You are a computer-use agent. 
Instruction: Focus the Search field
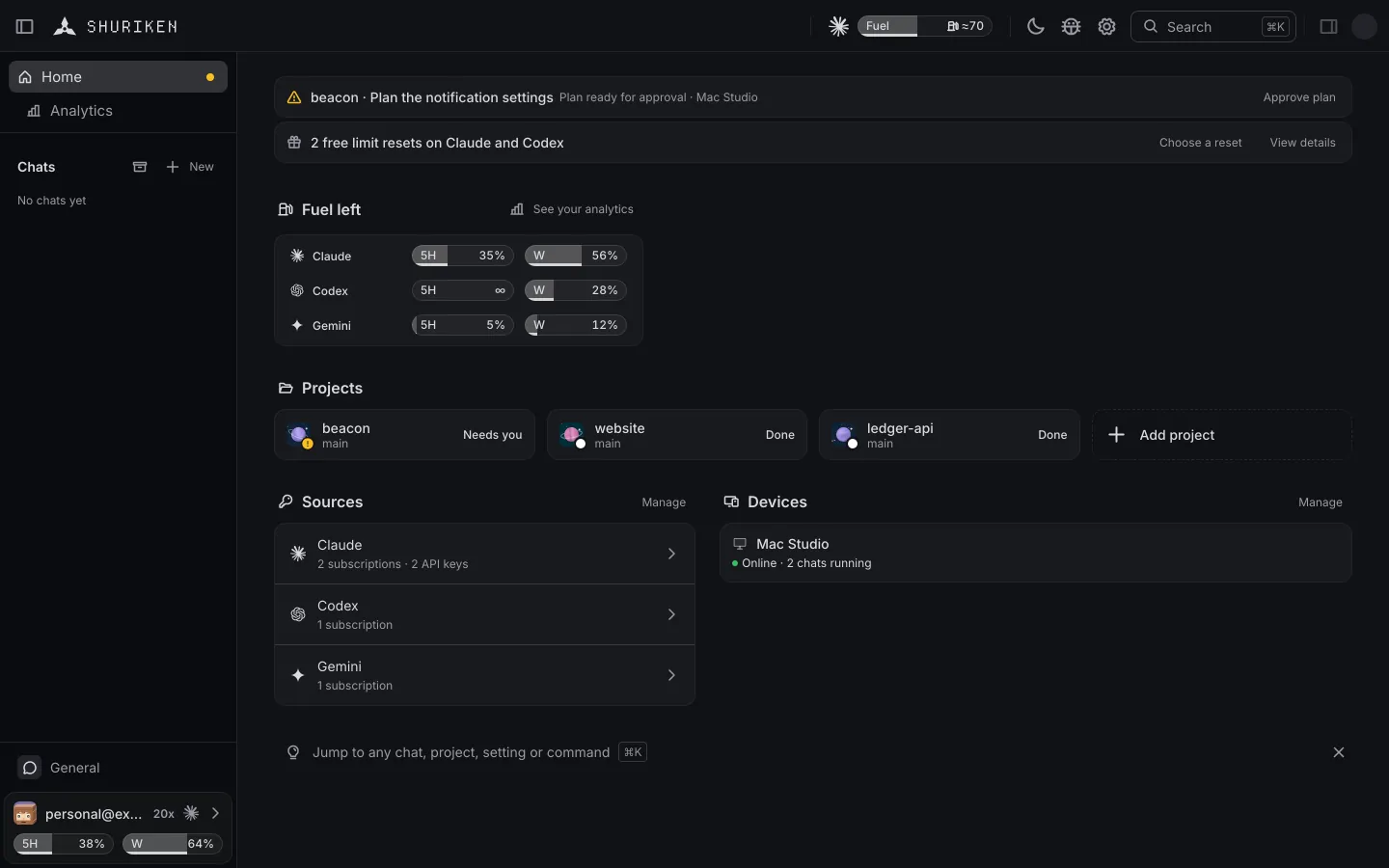(x=1213, y=27)
